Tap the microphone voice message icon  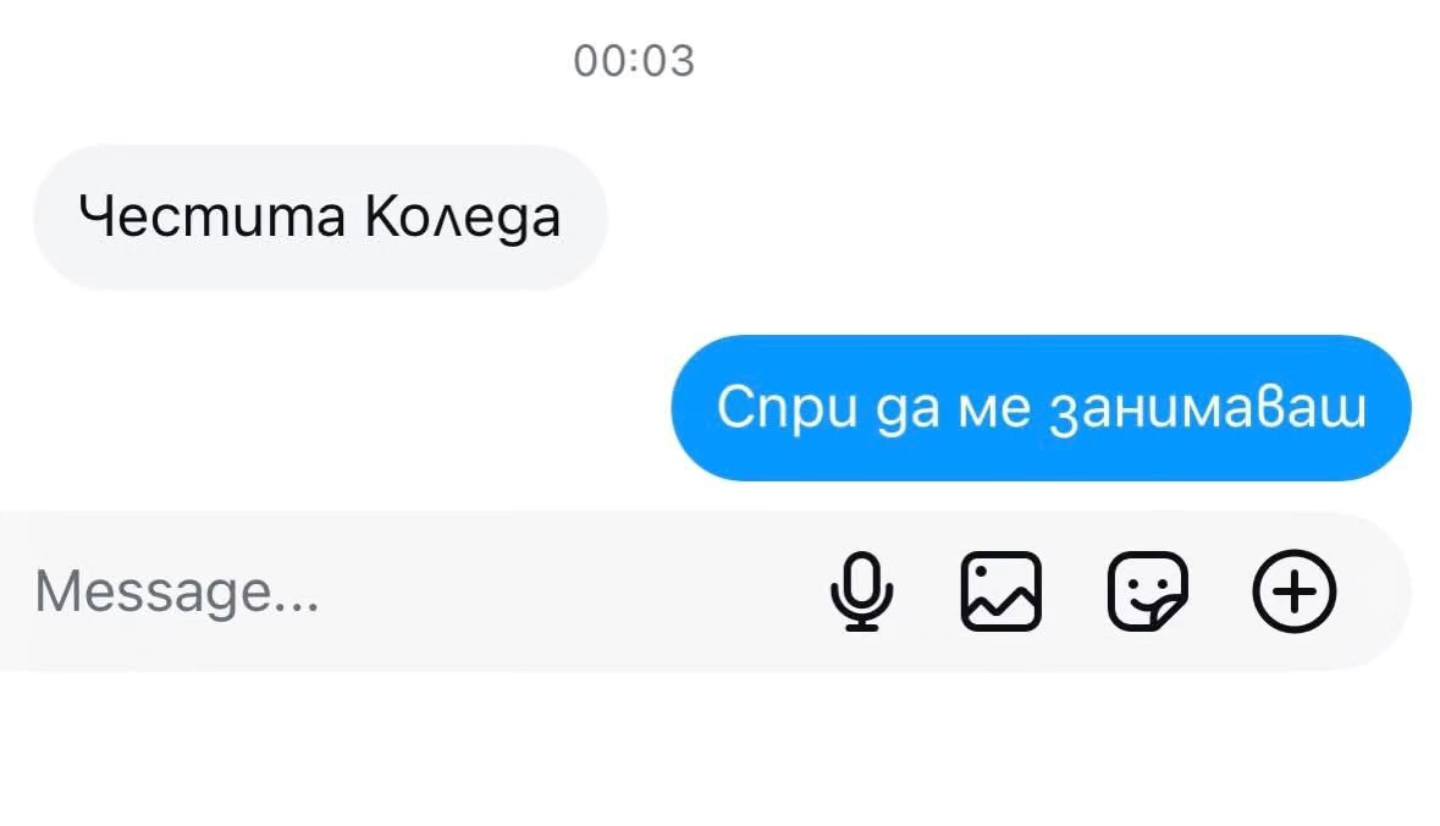point(861,591)
